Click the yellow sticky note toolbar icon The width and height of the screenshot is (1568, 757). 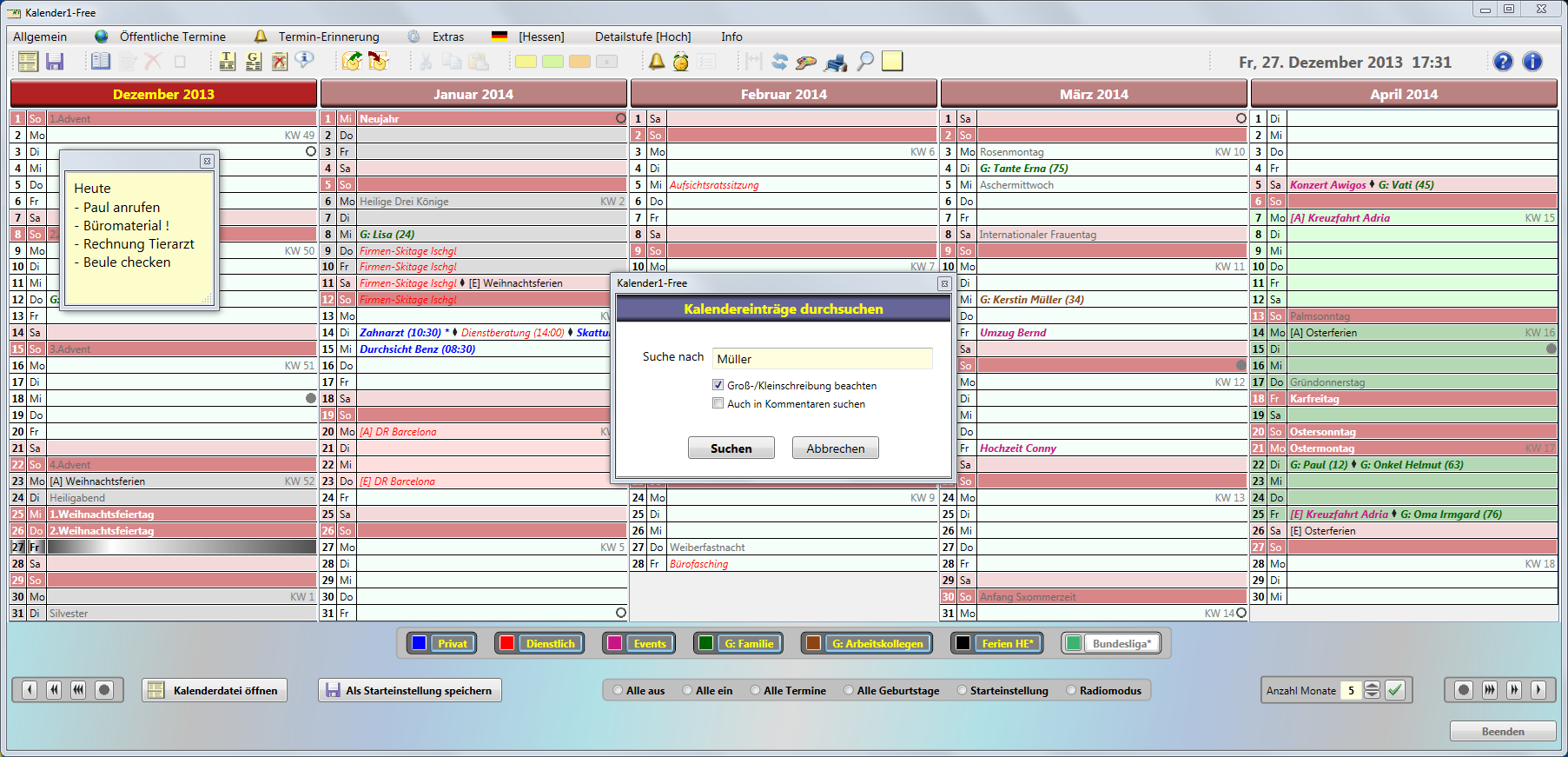(x=892, y=62)
